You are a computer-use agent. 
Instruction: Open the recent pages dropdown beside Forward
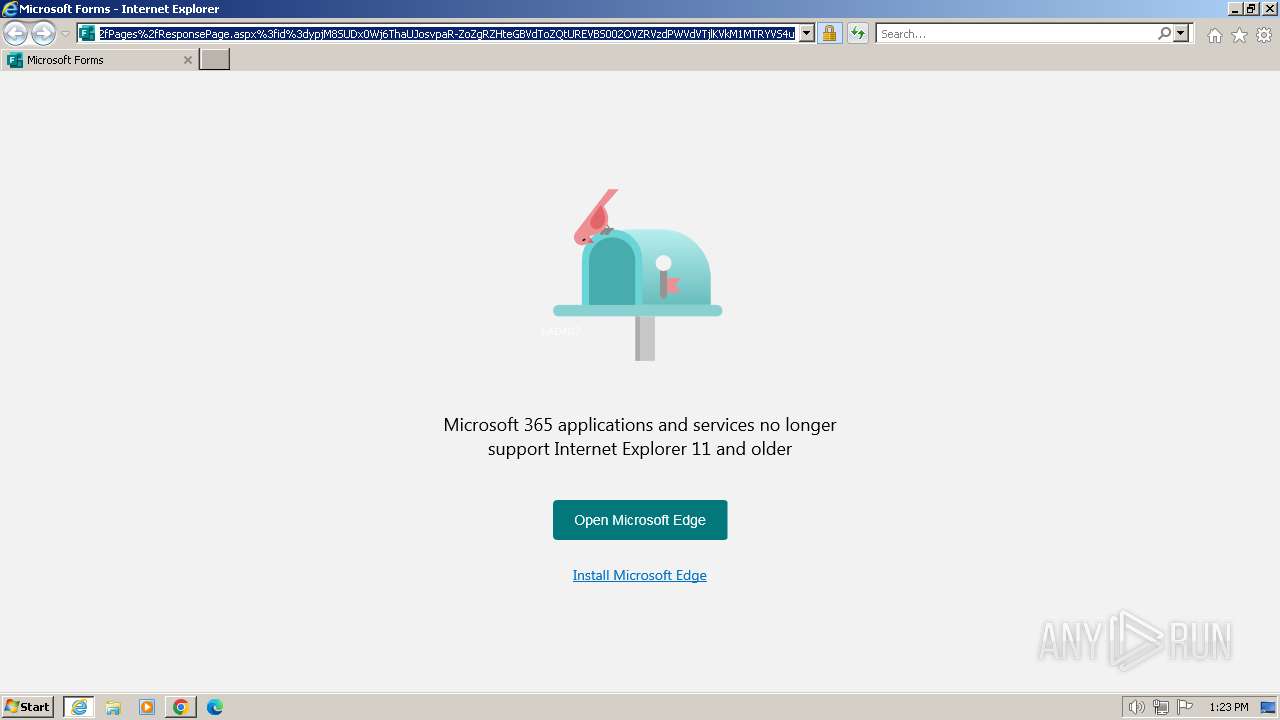pyautogui.click(x=65, y=34)
